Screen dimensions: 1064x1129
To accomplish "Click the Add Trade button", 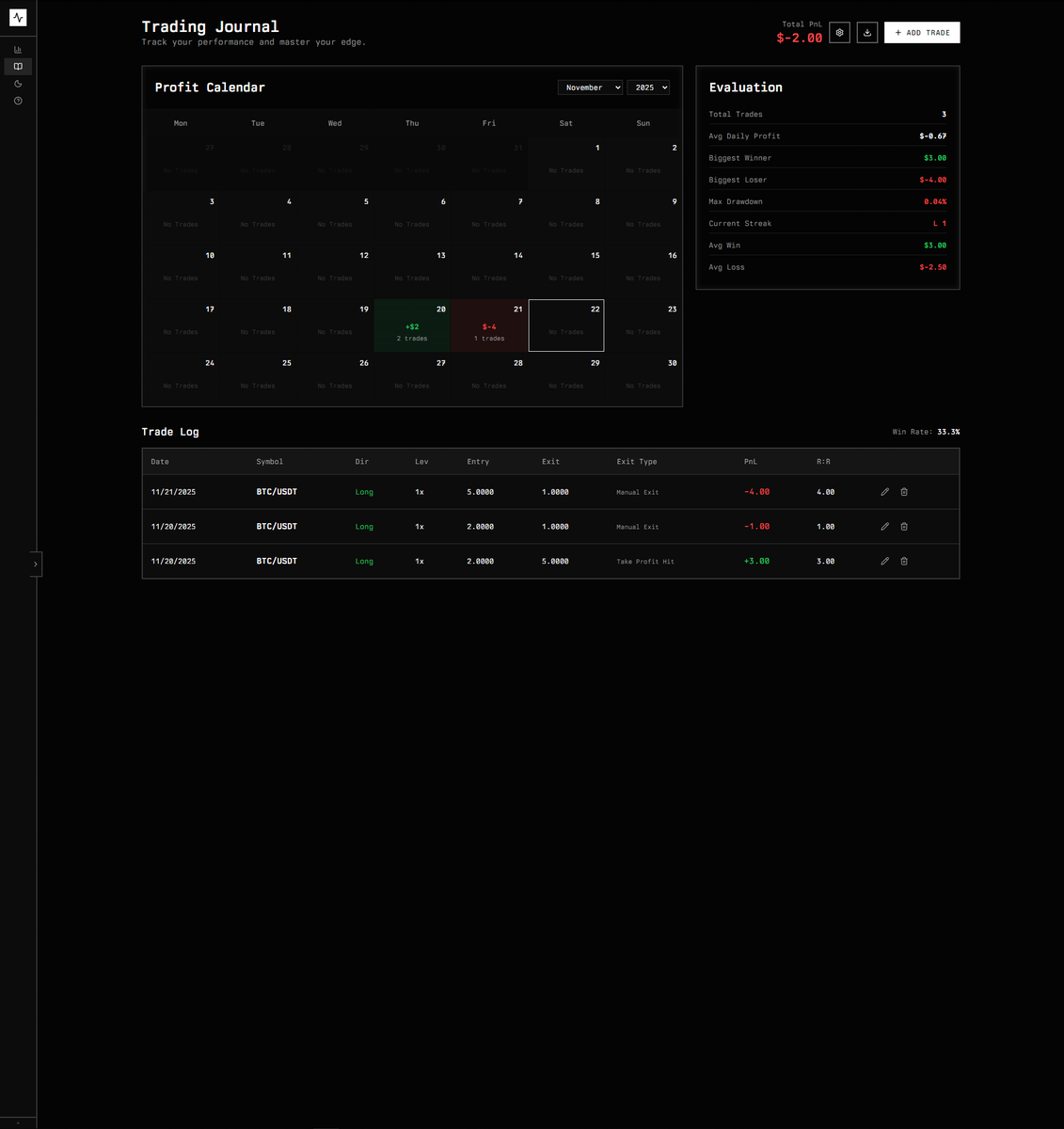I will point(922,32).
